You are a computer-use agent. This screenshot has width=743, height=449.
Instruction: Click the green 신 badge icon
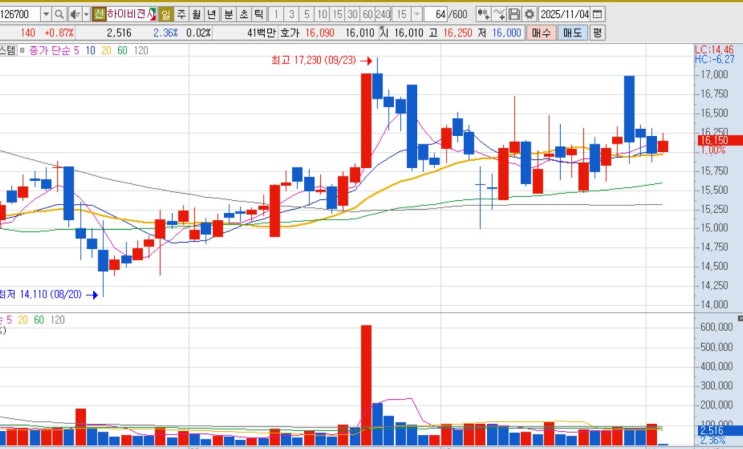coord(99,15)
